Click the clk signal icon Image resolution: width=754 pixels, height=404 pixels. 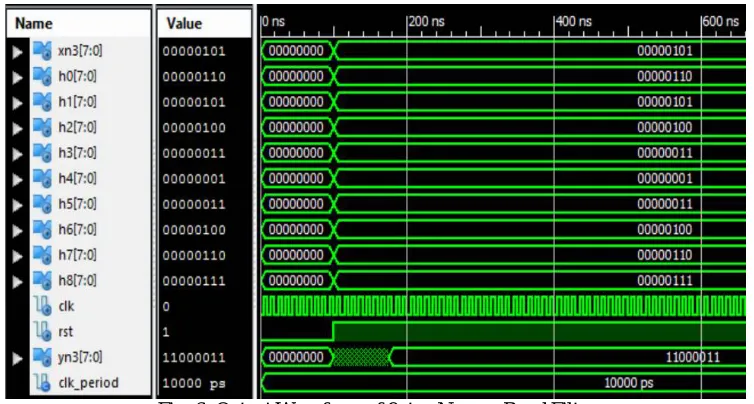(43, 306)
